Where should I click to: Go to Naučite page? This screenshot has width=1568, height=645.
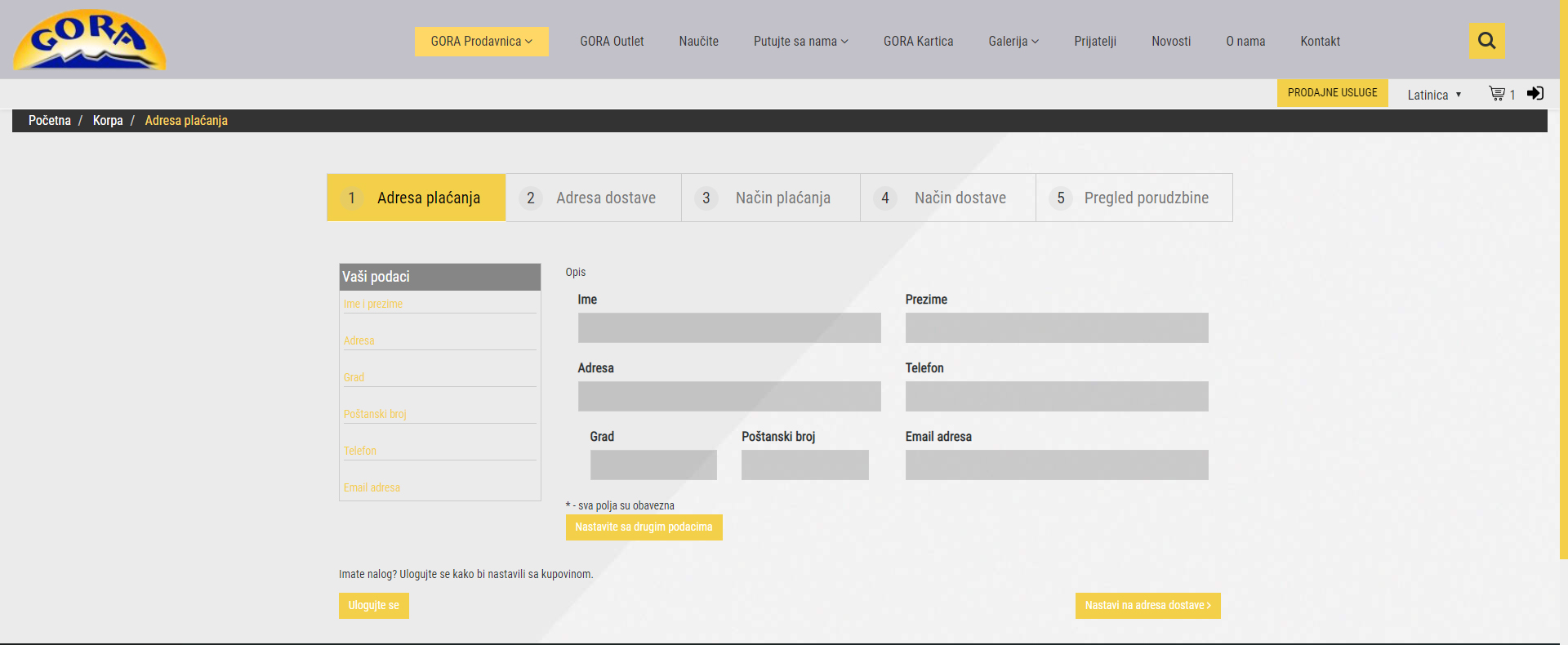point(698,42)
